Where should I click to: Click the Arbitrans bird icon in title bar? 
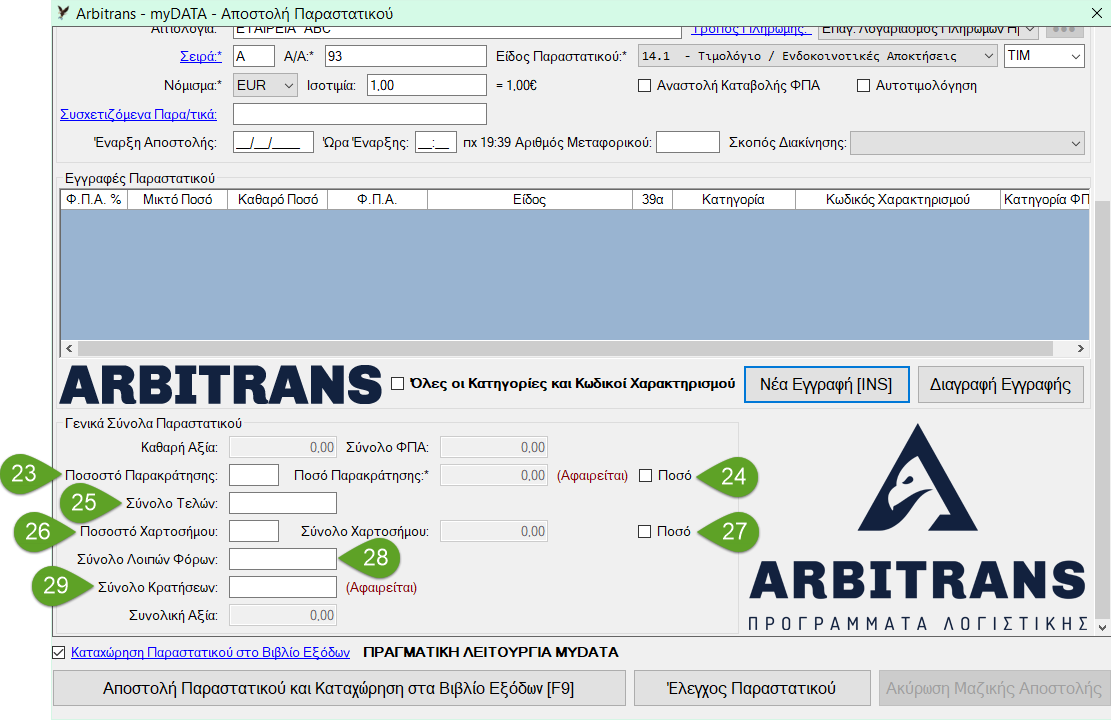click(63, 13)
